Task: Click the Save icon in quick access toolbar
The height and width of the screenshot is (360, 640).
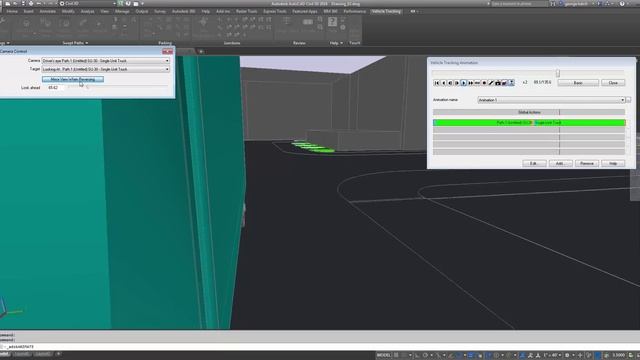Action: point(23,3)
